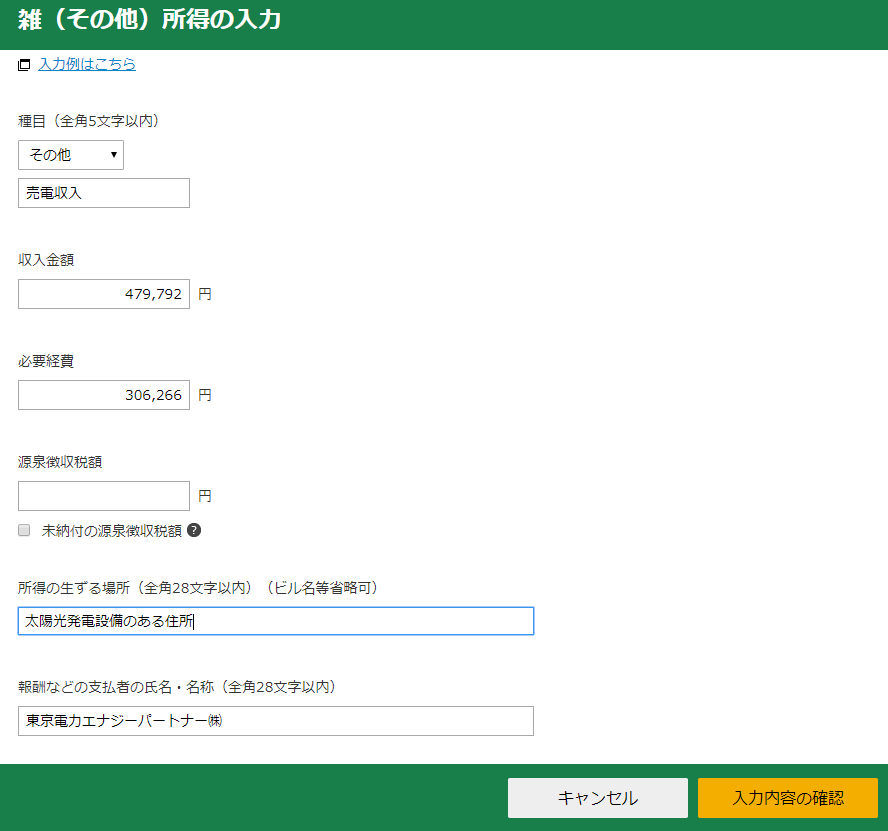Click the 収入金額 label text
Image resolution: width=888 pixels, height=831 pixels.
[x=46, y=259]
